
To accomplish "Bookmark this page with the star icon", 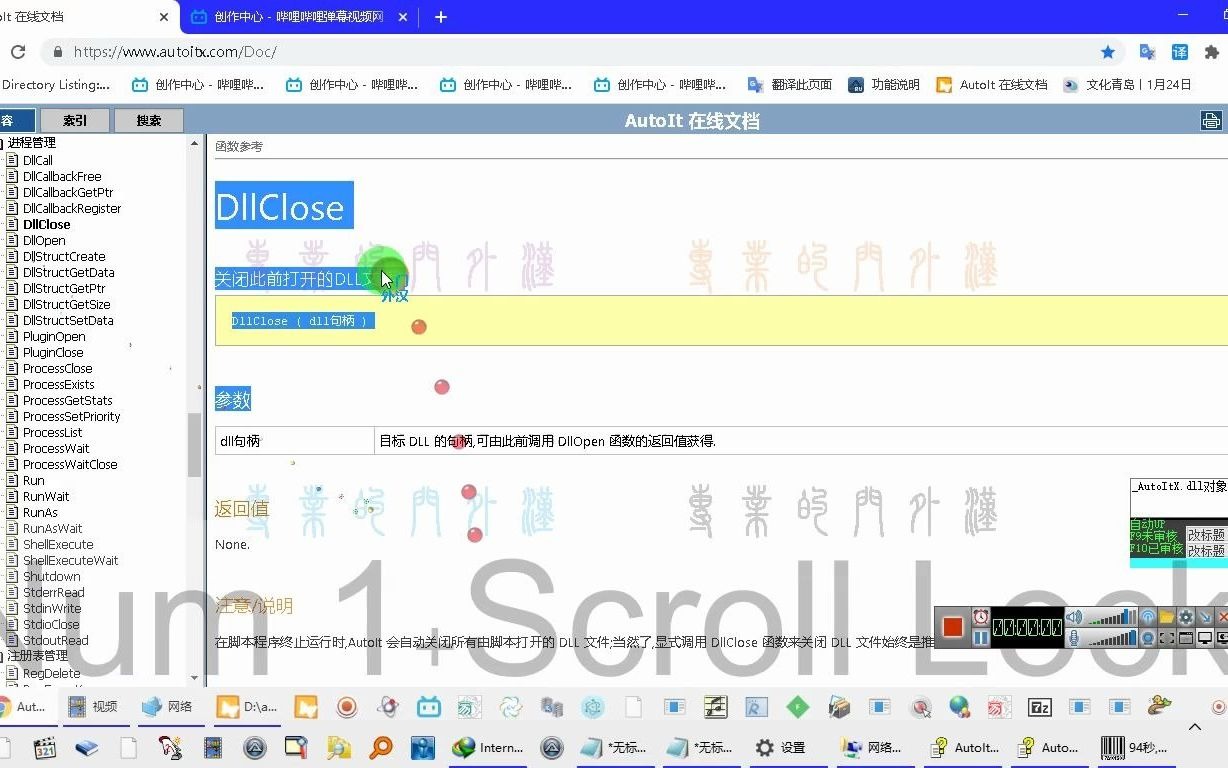I will [x=1108, y=52].
